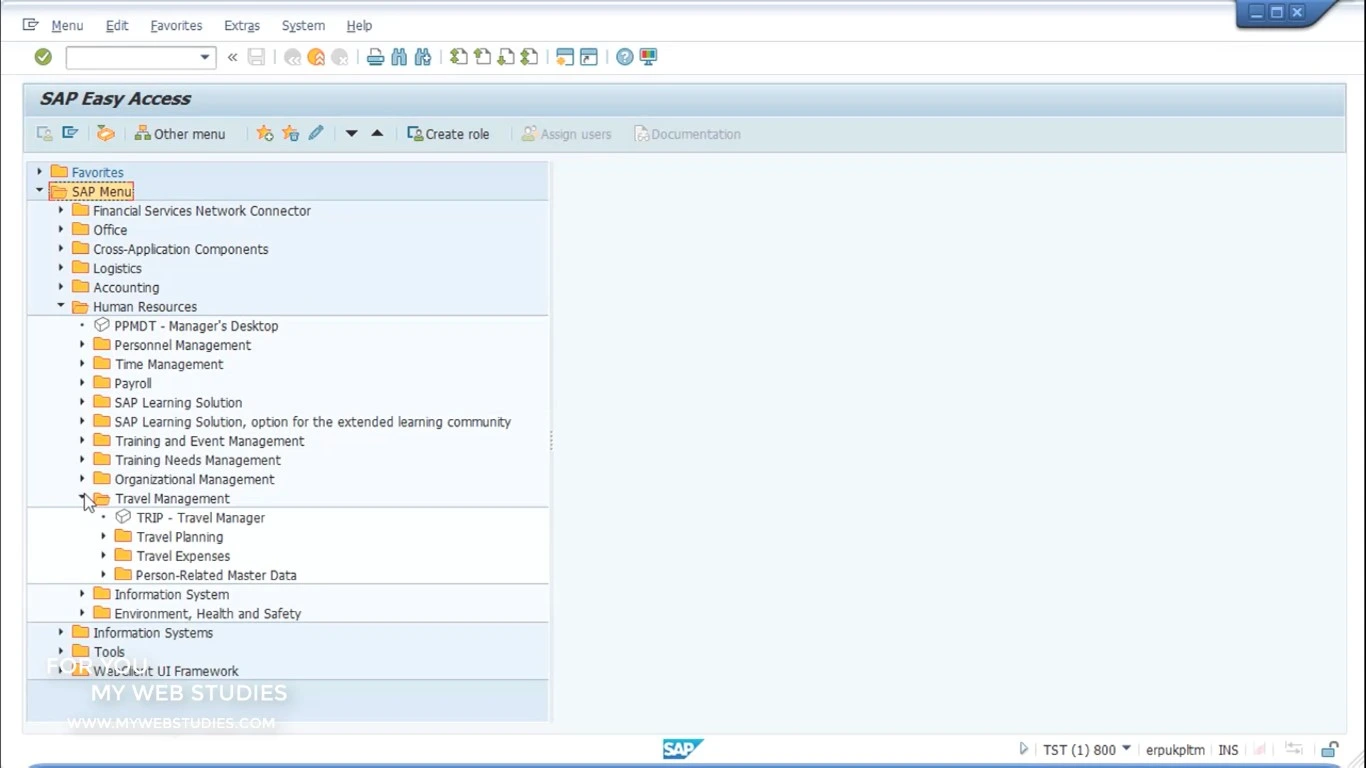
Task: Collapse the Human Resources node
Action: 61,306
